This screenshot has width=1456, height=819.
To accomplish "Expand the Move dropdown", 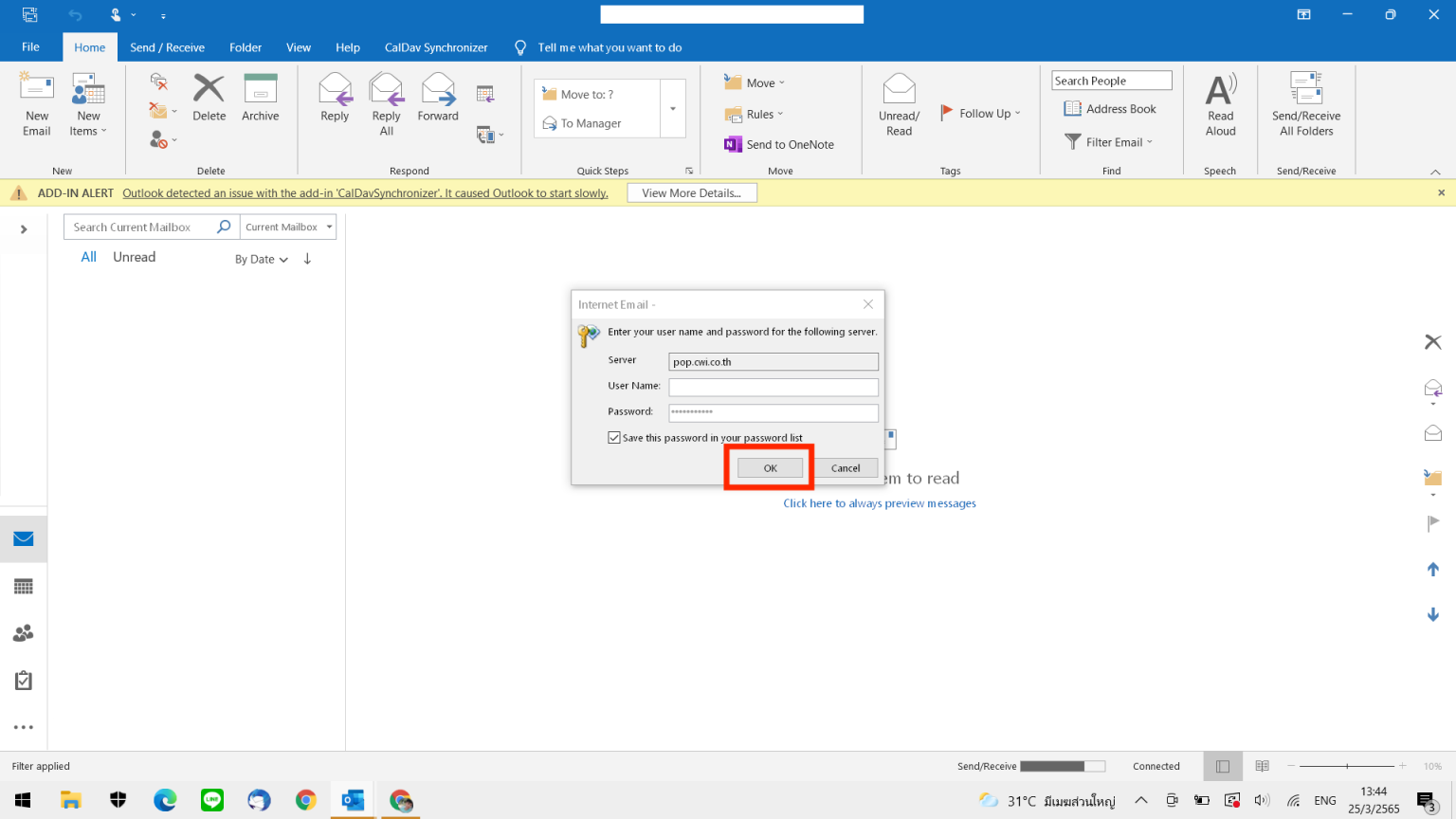I will (x=755, y=82).
